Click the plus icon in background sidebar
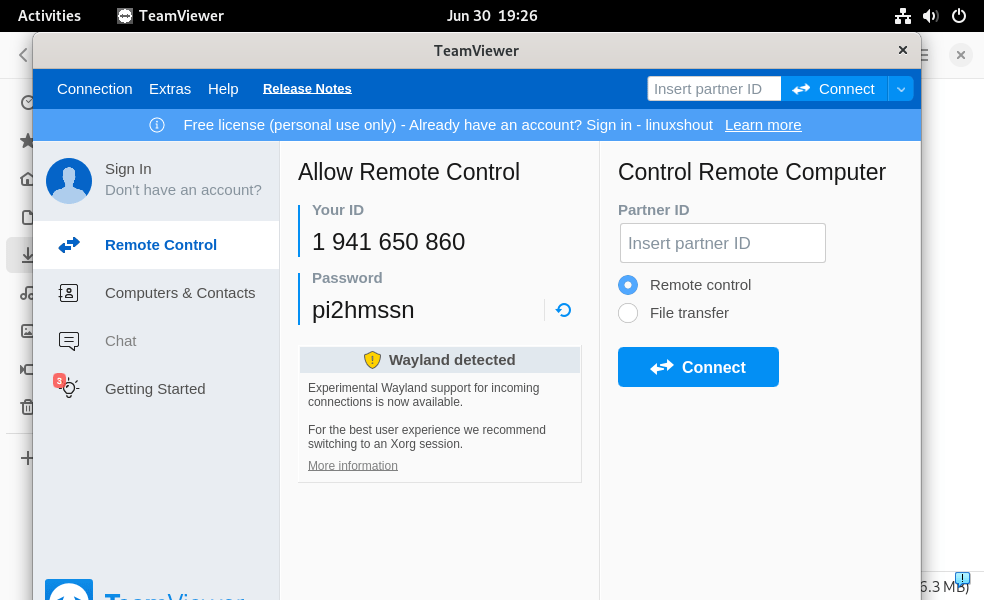Image resolution: width=984 pixels, height=600 pixels. pos(27,458)
